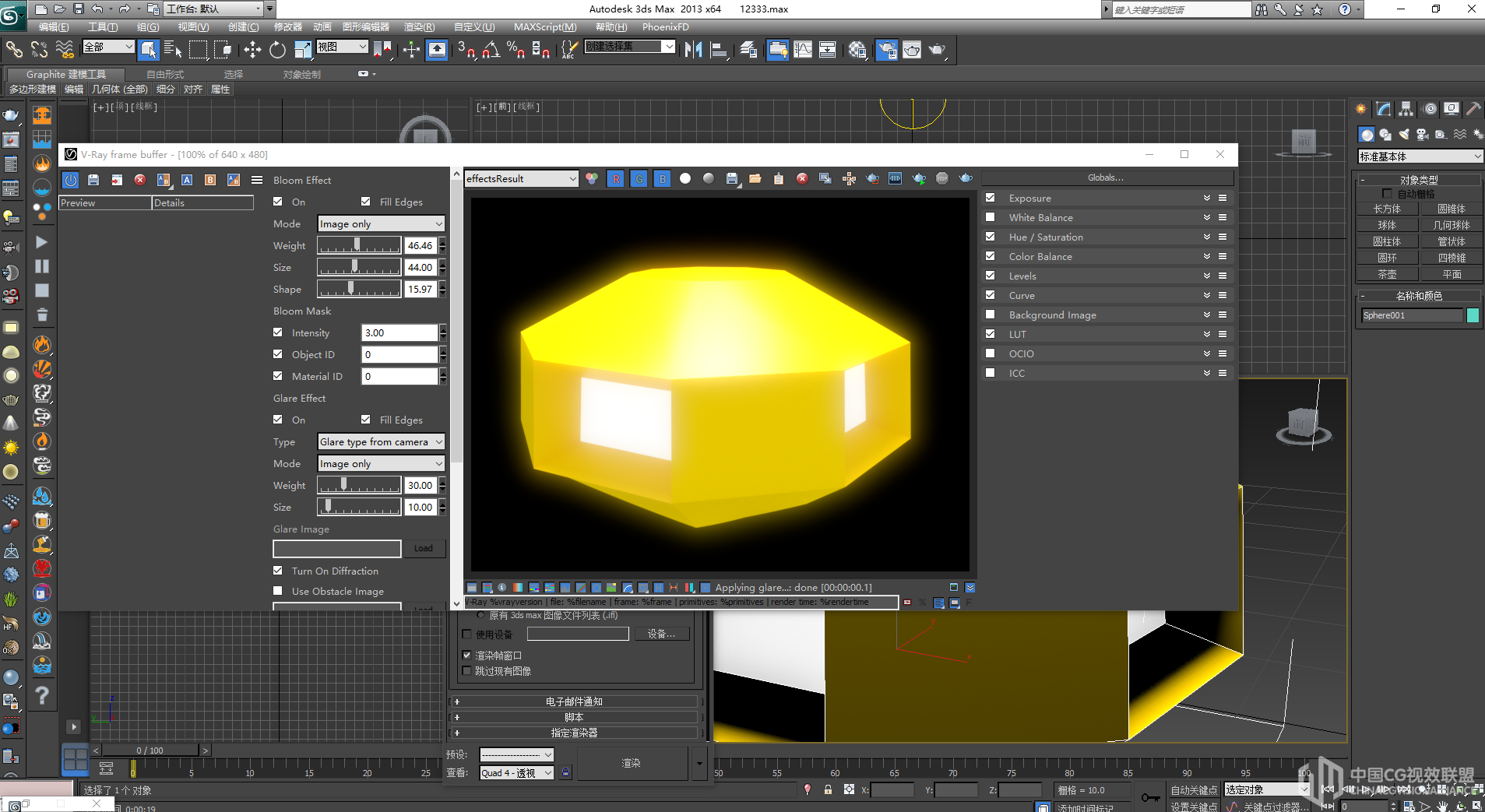Open effectsResult channel dropdown

521,178
